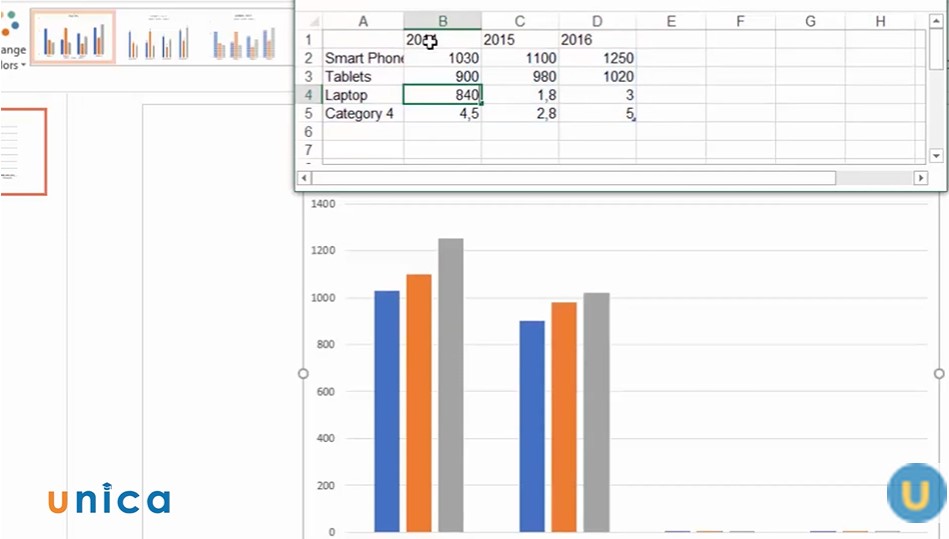Select row 6 header
Image resolution: width=949 pixels, height=539 pixels.
tap(309, 132)
